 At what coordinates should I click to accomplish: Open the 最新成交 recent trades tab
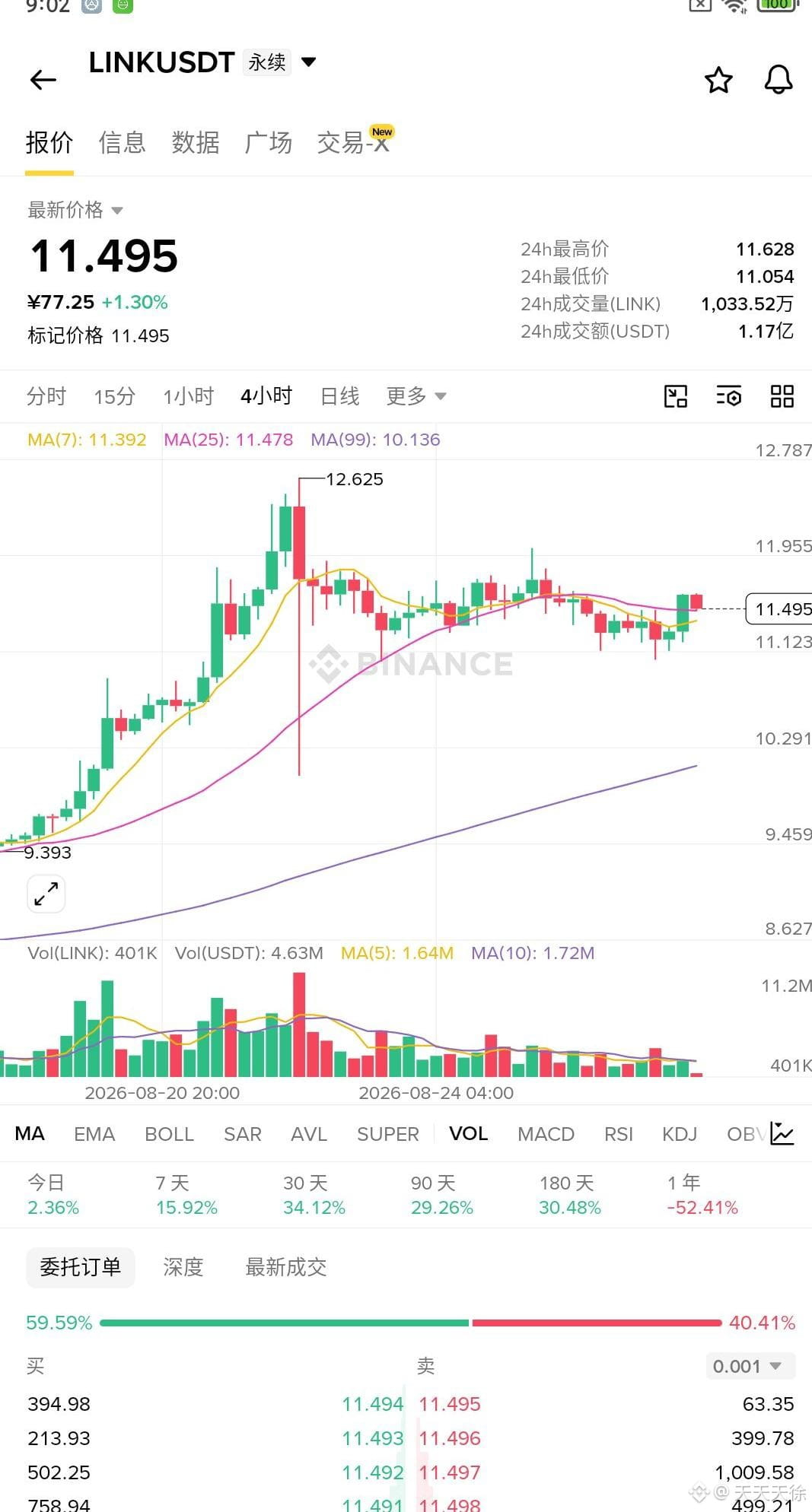tap(286, 1267)
